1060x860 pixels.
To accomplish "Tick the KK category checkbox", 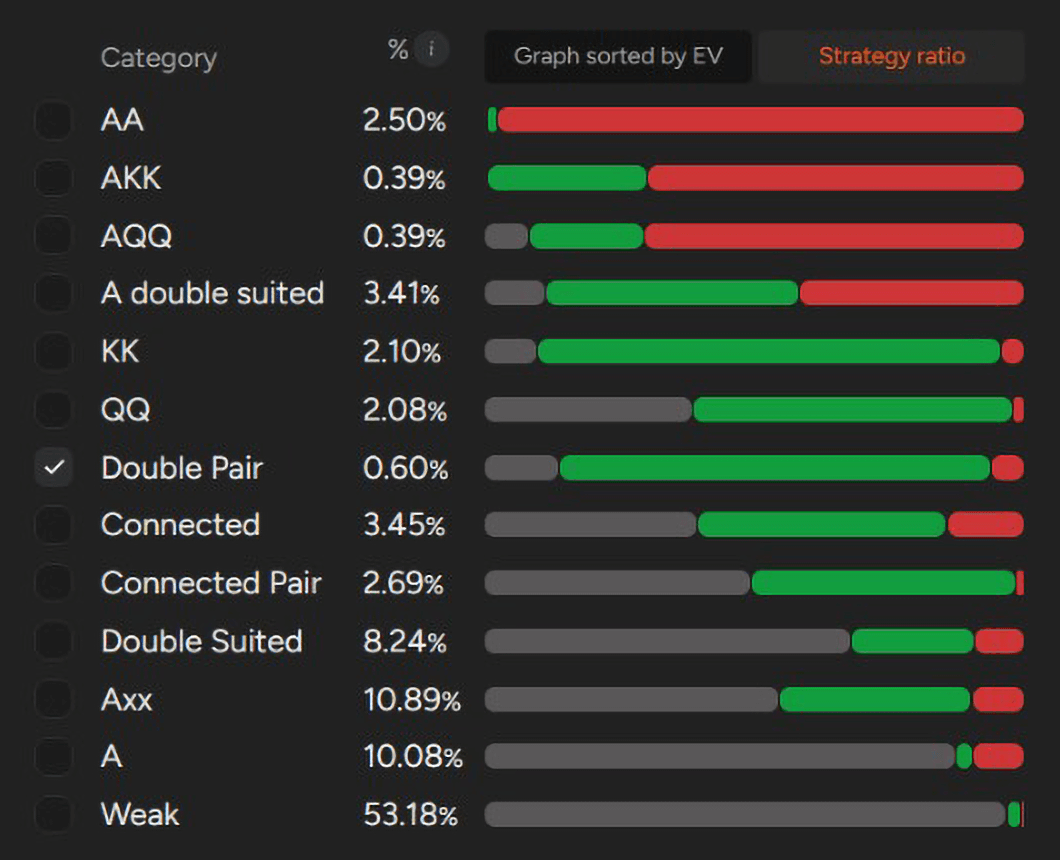I will pyautogui.click(x=53, y=351).
